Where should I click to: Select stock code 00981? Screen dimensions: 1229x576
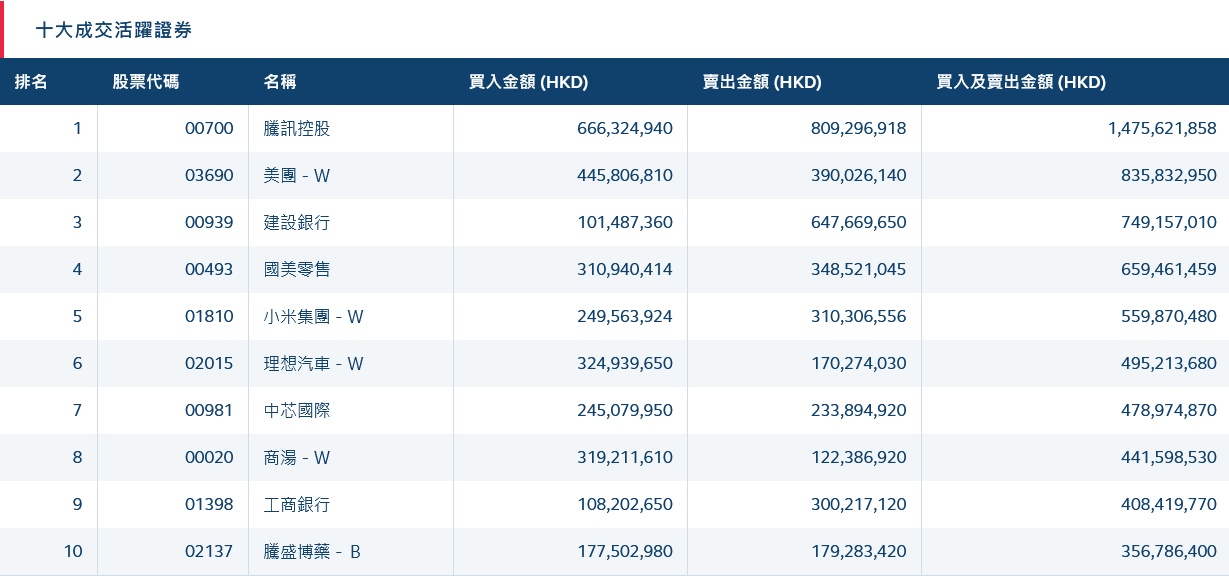point(209,410)
